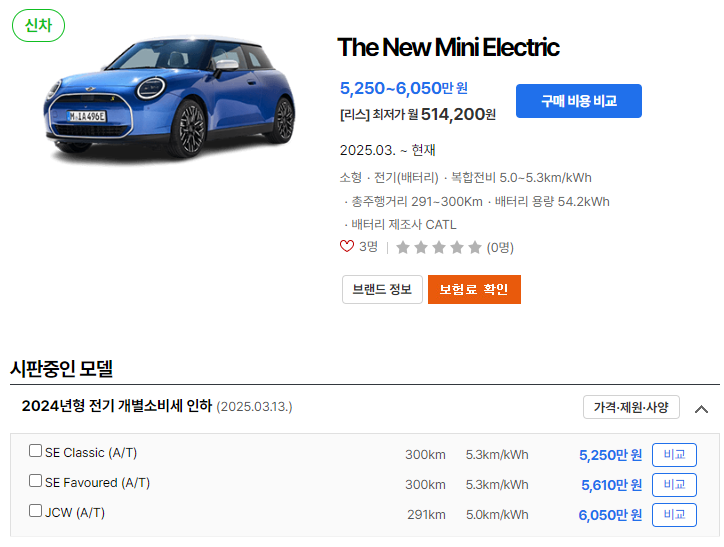This screenshot has height=547, width=724.
Task: Select the third rating star
Action: point(439,248)
